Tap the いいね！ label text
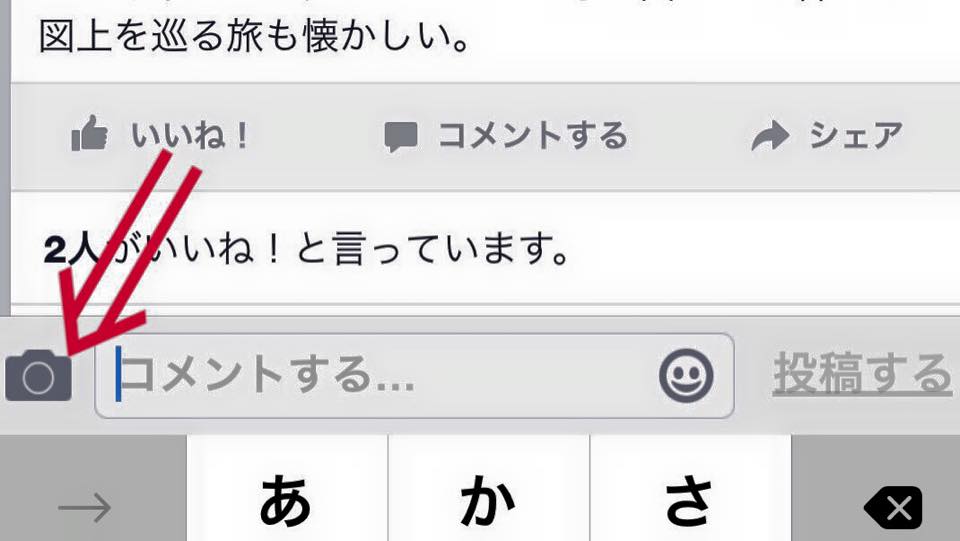Viewport: 960px width, 541px height. (190, 135)
